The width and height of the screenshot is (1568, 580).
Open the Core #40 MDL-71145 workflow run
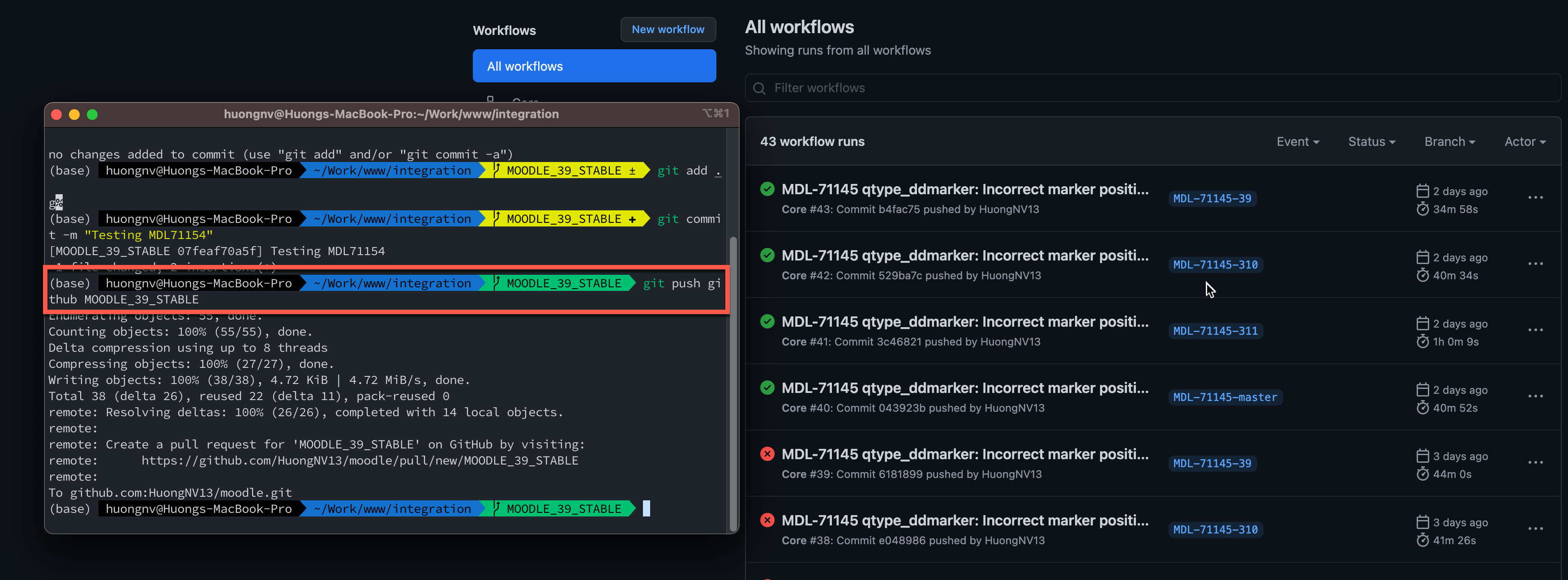[965, 388]
